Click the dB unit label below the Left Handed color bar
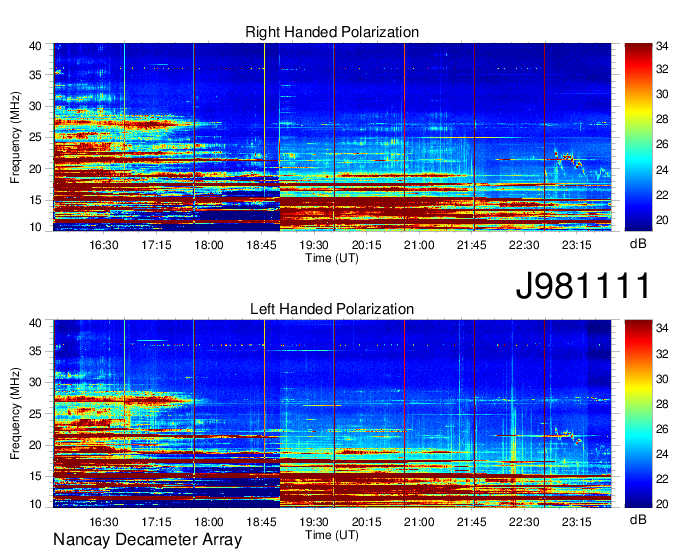 (638, 519)
